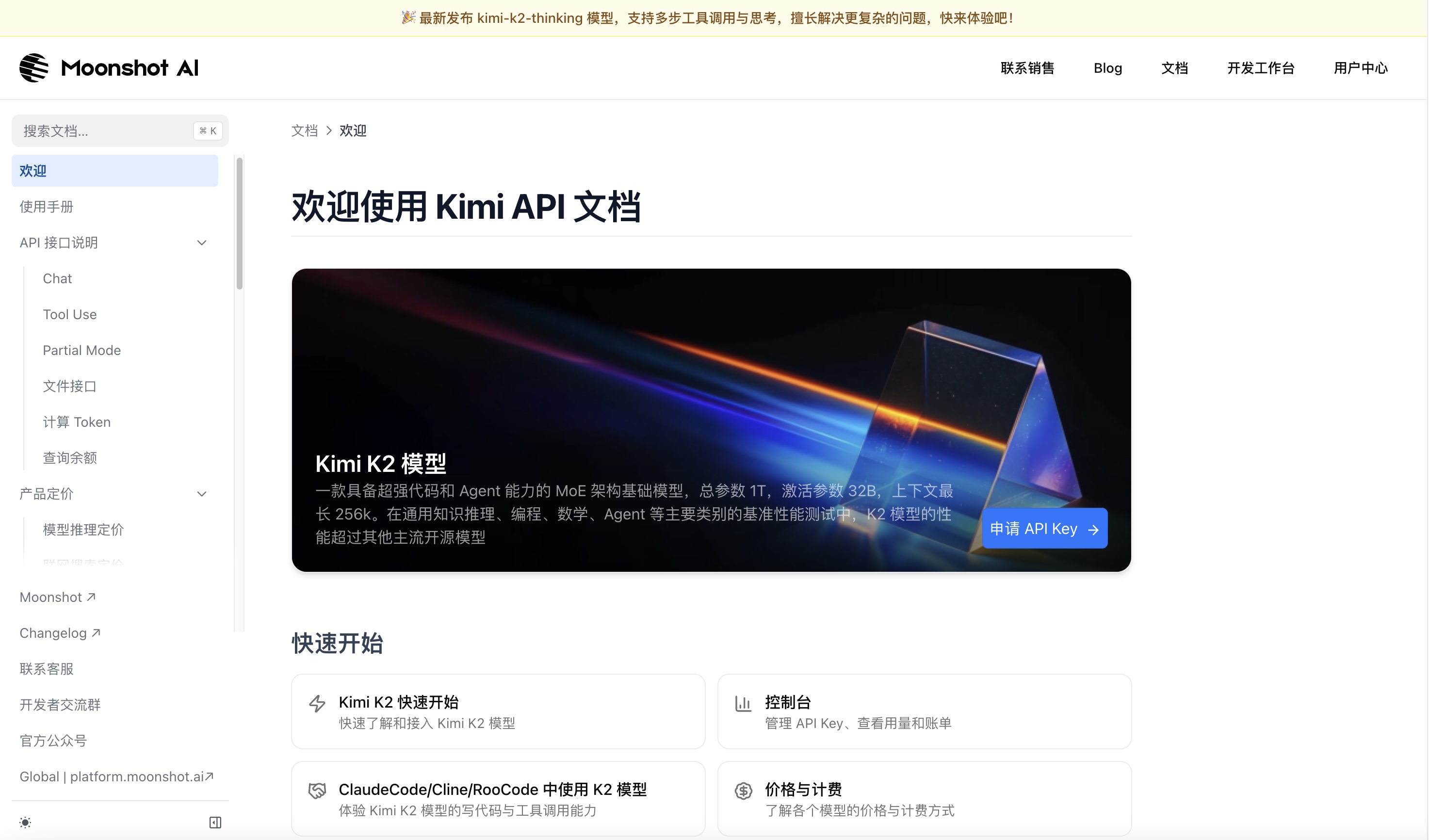
Task: Collapse the 产品定价 section
Action: point(202,494)
